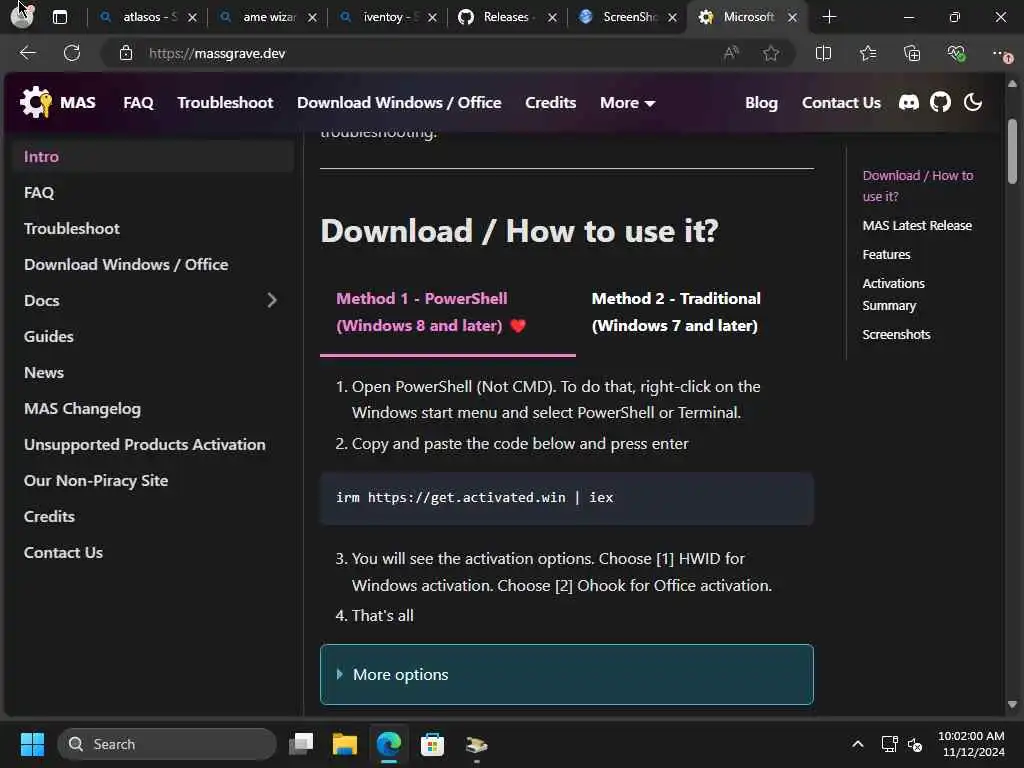Select Intro in left sidebar
The height and width of the screenshot is (768, 1024).
click(x=153, y=157)
